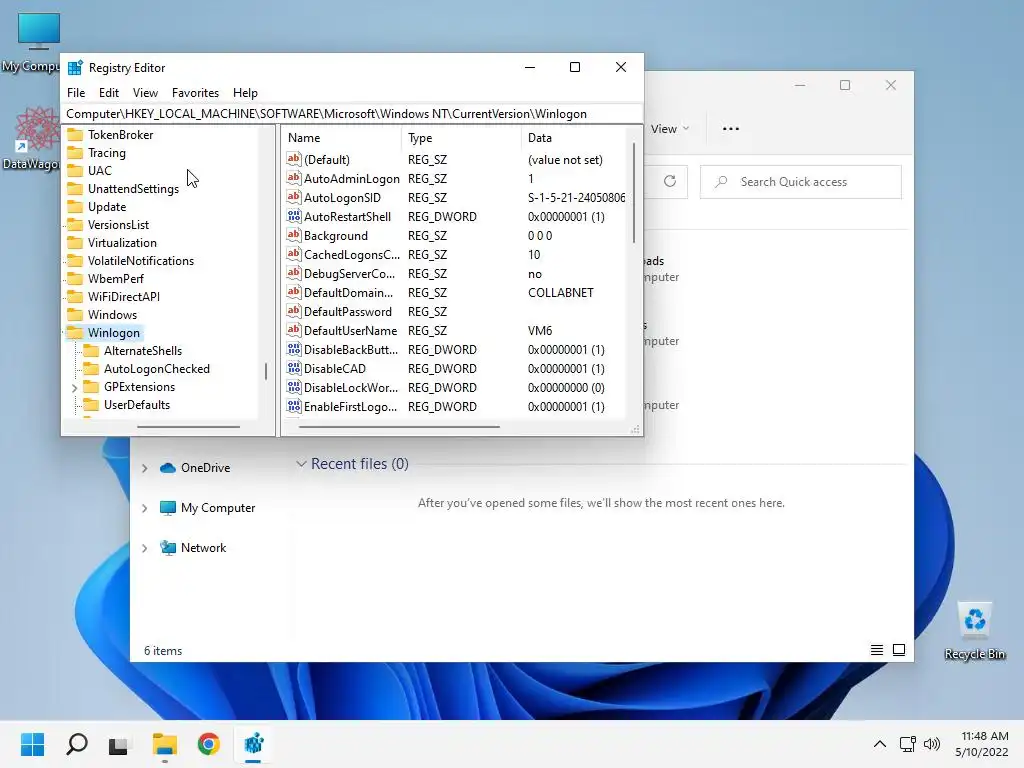Click the COLLABNET data cell
This screenshot has height=768, width=1024.
coord(560,293)
